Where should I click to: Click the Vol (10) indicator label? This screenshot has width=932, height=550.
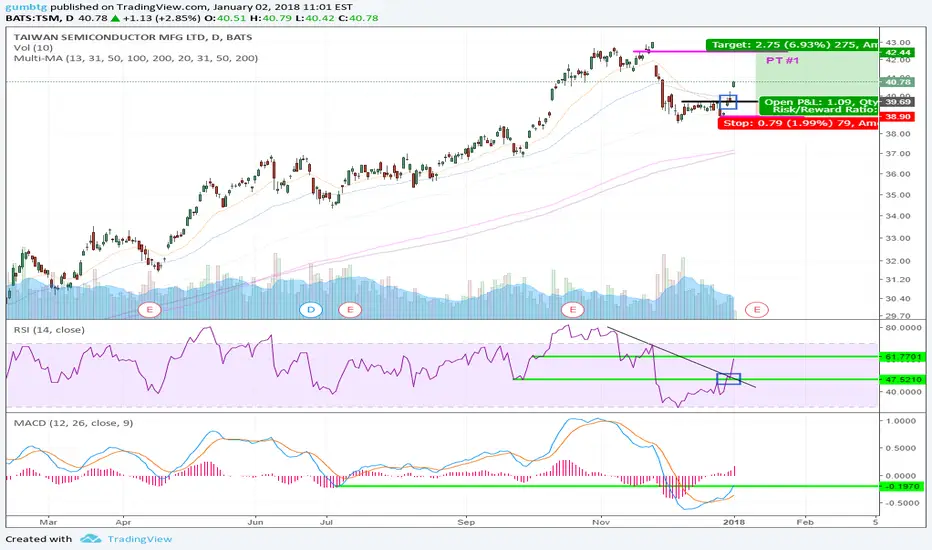[x=33, y=48]
